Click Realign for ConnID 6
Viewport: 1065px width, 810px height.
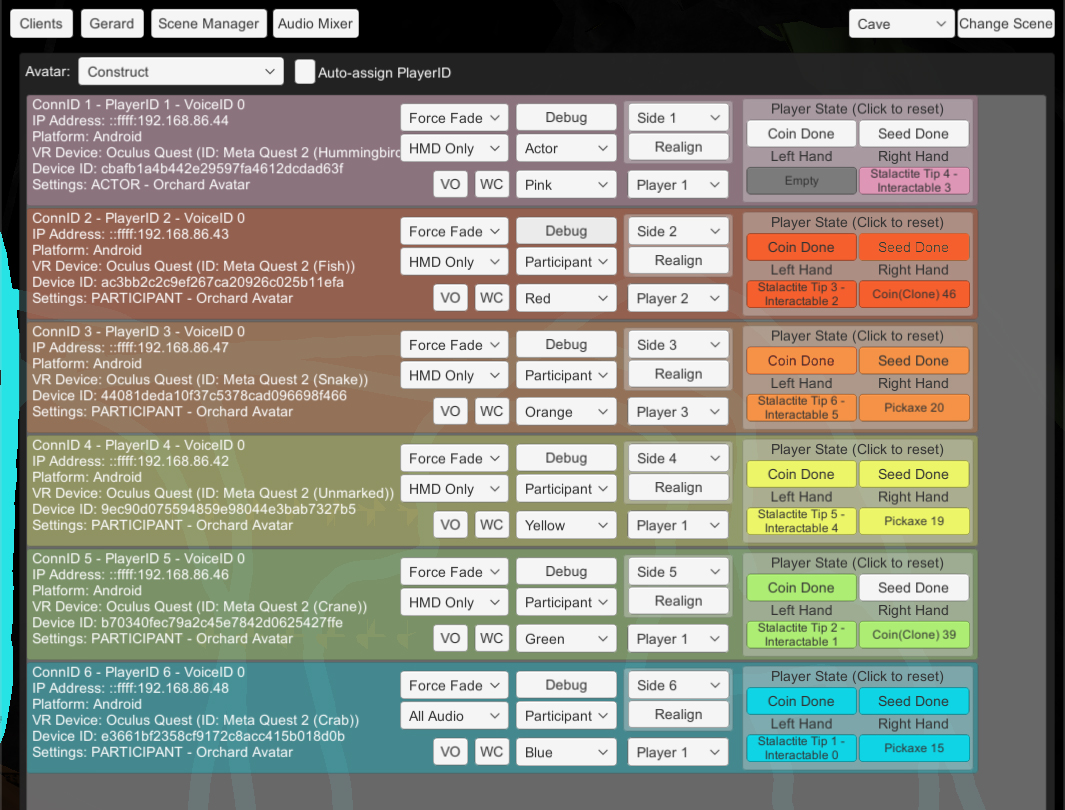click(x=678, y=714)
